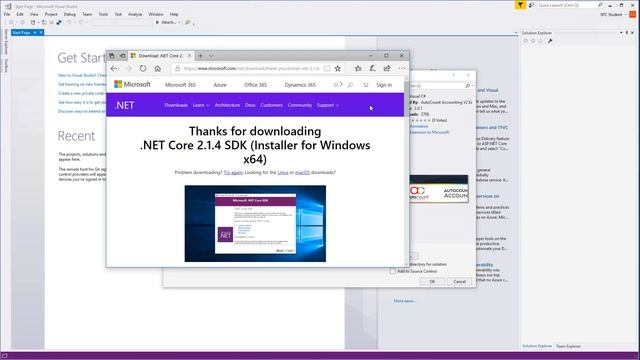This screenshot has height=360, width=640.
Task: Open the shopping cart on Microsoft site
Action: click(365, 85)
